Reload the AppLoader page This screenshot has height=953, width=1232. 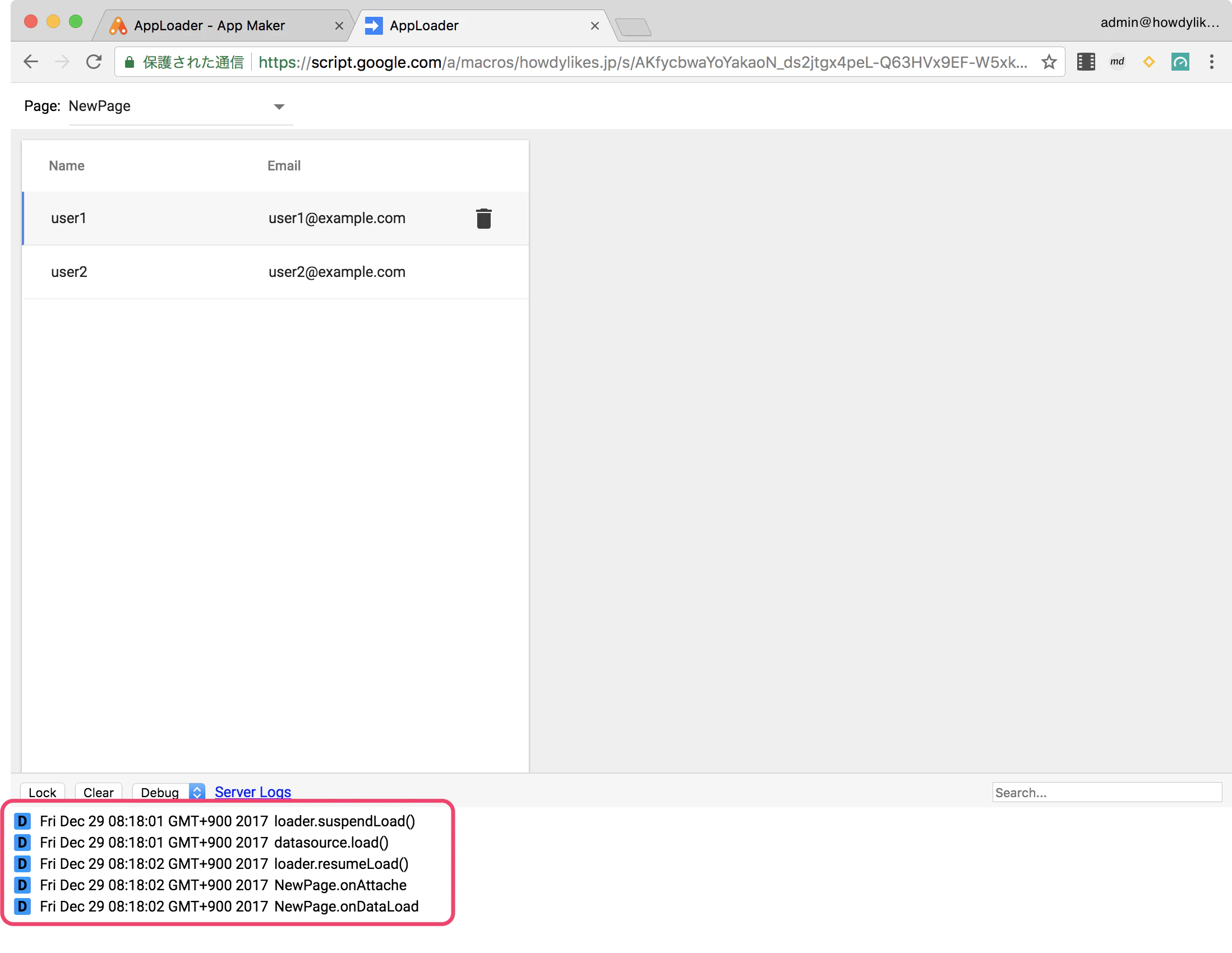point(94,62)
